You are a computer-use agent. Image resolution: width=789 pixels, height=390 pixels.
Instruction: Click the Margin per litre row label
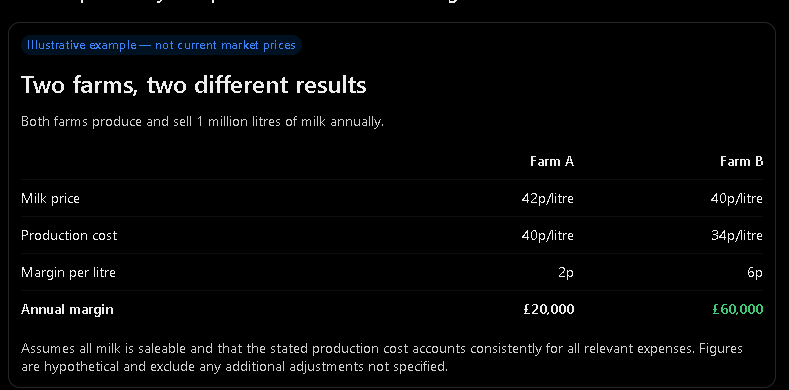(68, 272)
